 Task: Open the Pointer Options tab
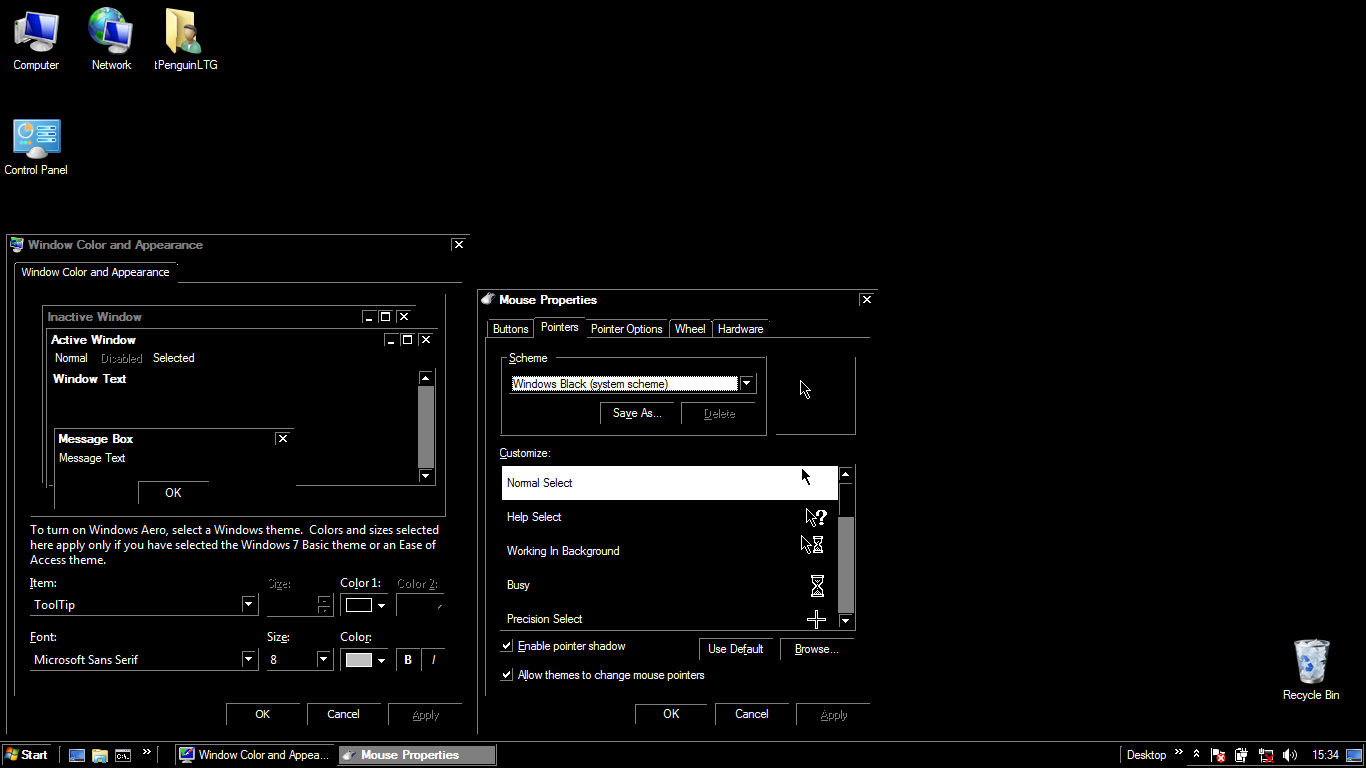pyautogui.click(x=626, y=329)
